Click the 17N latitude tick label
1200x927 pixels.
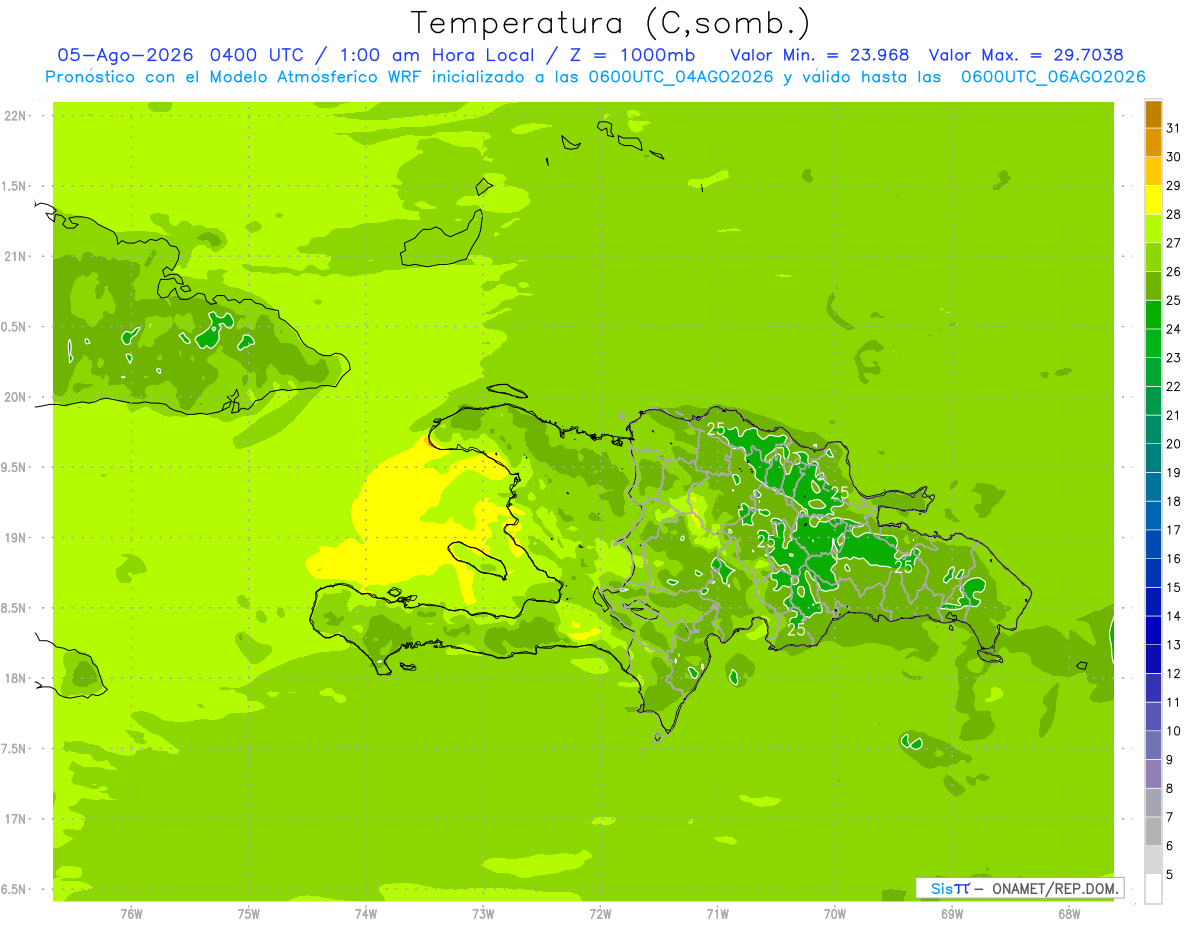tap(14, 819)
